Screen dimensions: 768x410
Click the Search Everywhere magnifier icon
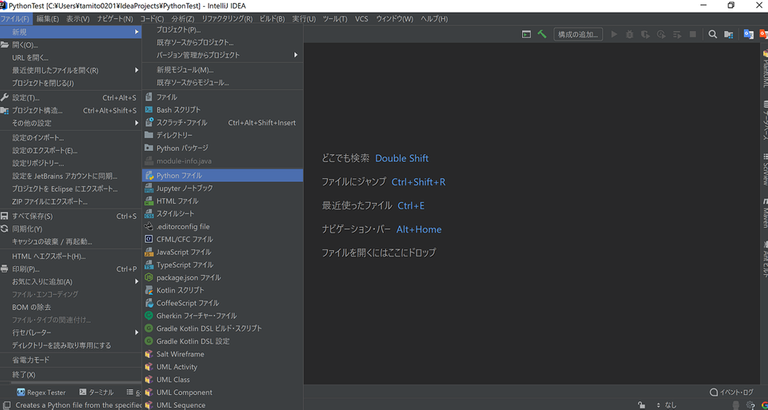click(712, 34)
